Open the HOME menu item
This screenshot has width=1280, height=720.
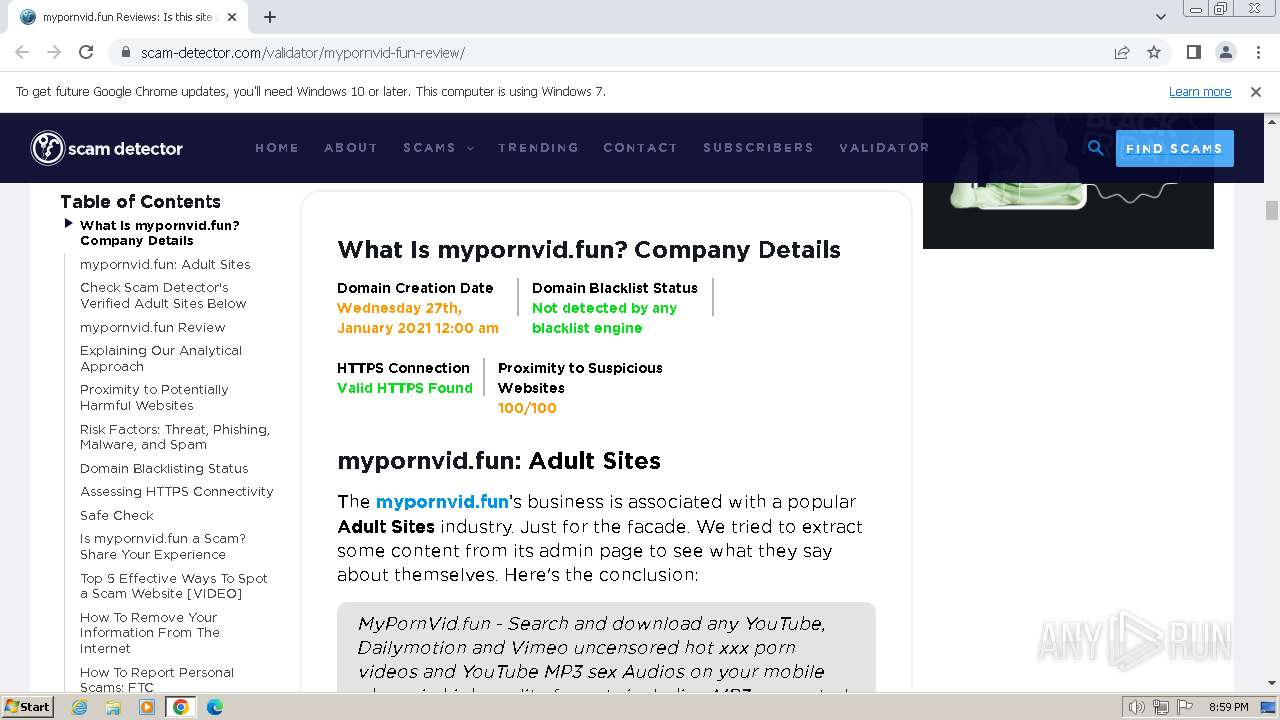[x=277, y=147]
